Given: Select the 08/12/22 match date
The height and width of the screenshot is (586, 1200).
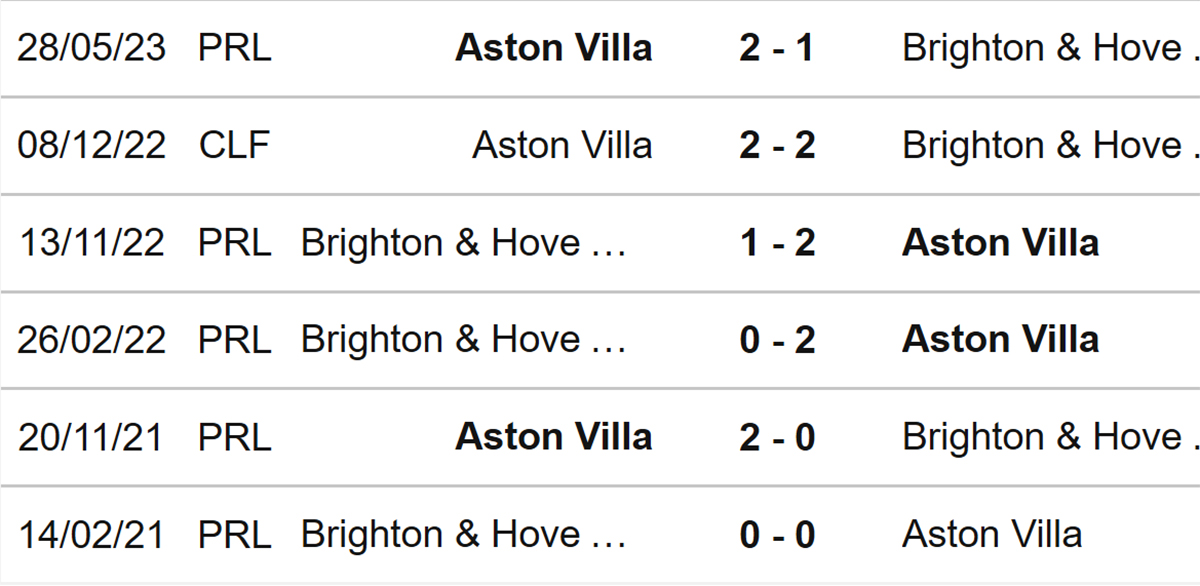Looking at the screenshot, I should point(91,146).
